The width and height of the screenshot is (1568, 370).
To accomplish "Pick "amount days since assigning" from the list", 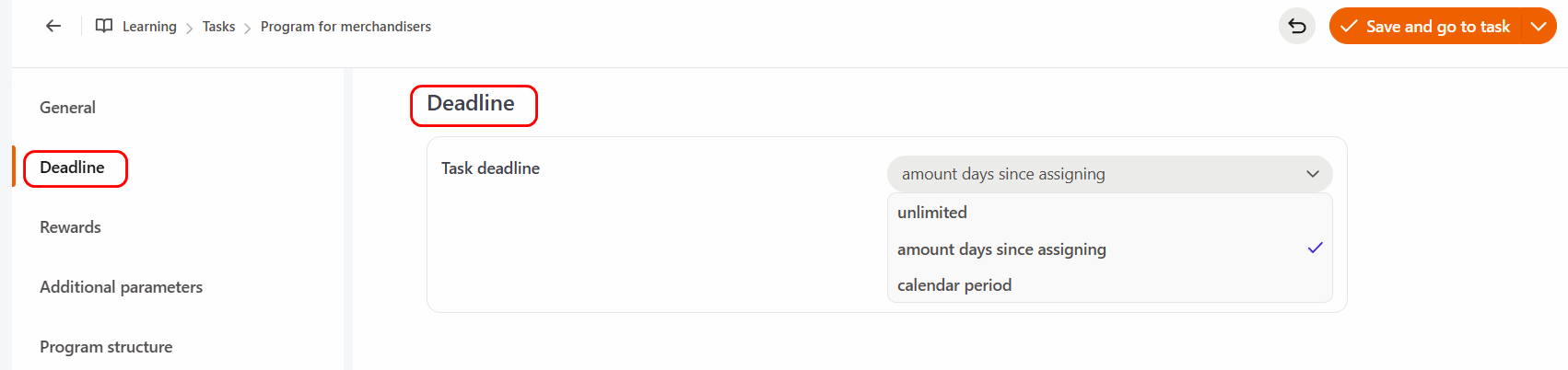I will tap(1001, 249).
